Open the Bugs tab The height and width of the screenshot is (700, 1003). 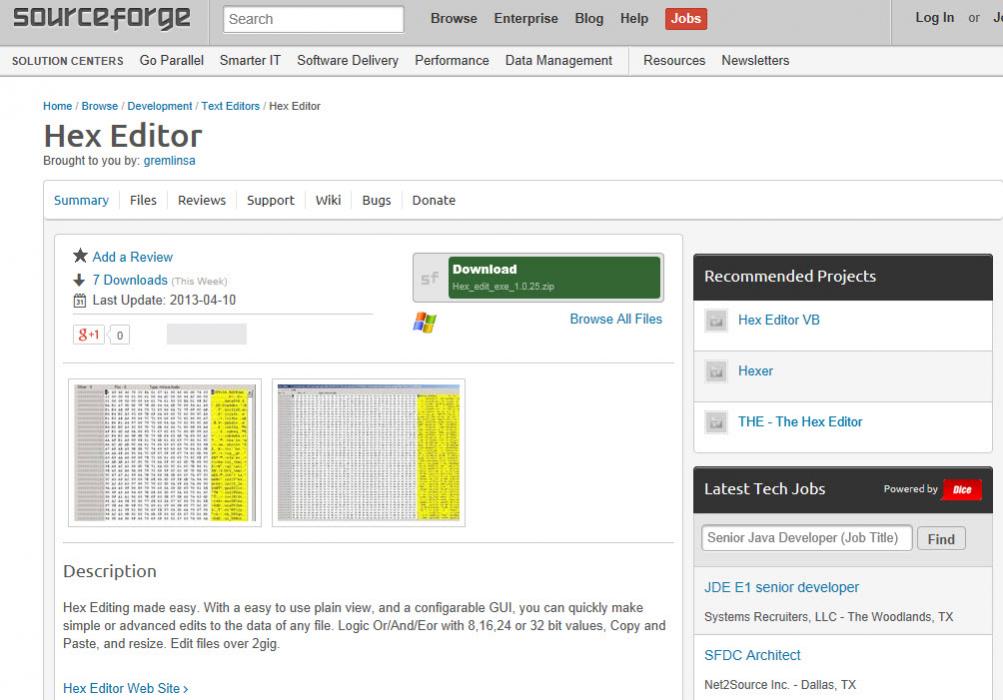click(x=376, y=200)
